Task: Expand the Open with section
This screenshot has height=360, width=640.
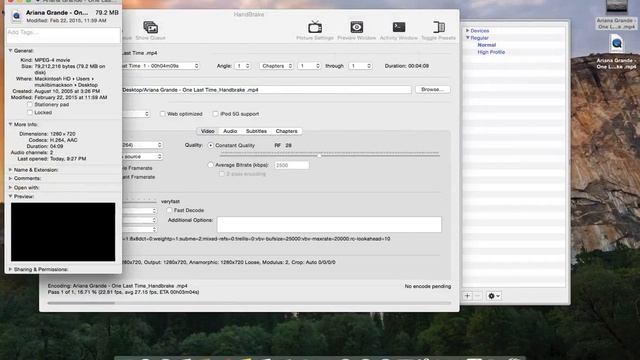Action: tap(11, 188)
